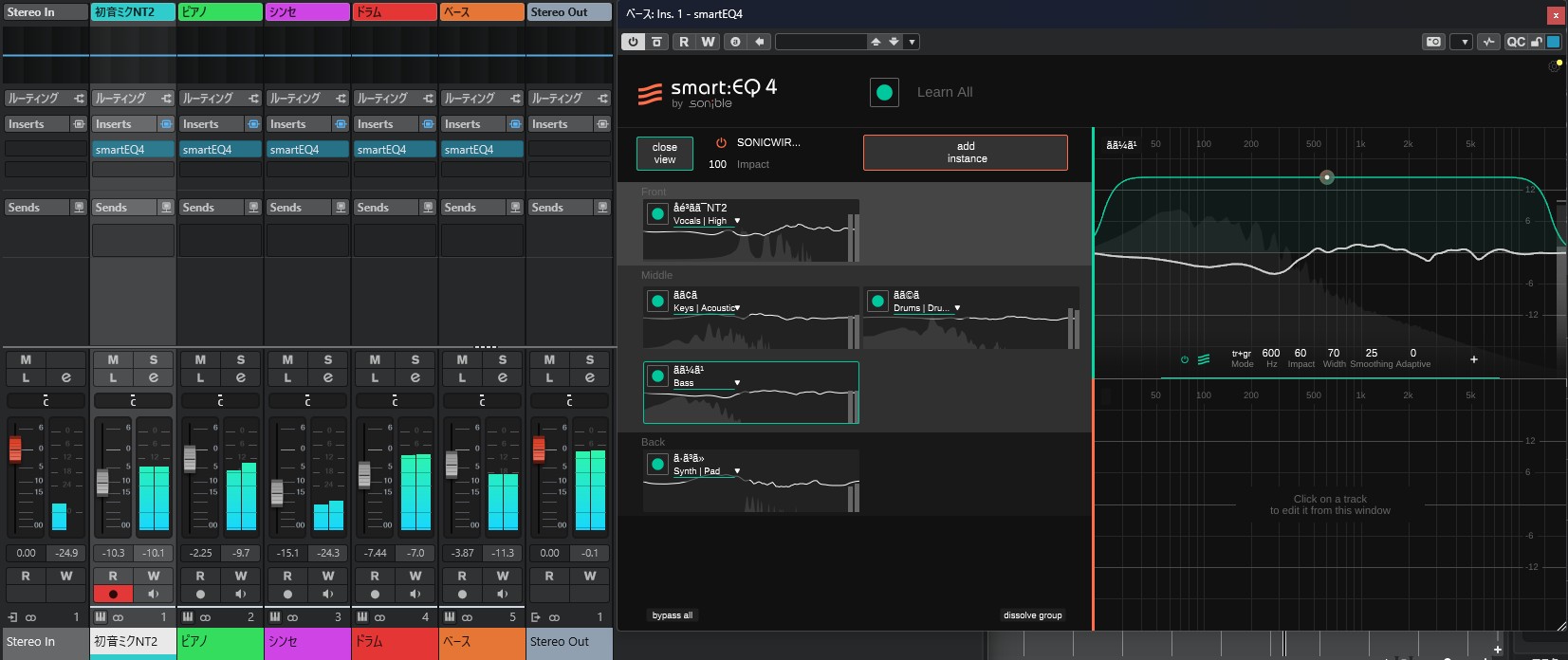Open the Synth | Pad profile dropdown
The height and width of the screenshot is (660, 1568).
click(x=737, y=471)
